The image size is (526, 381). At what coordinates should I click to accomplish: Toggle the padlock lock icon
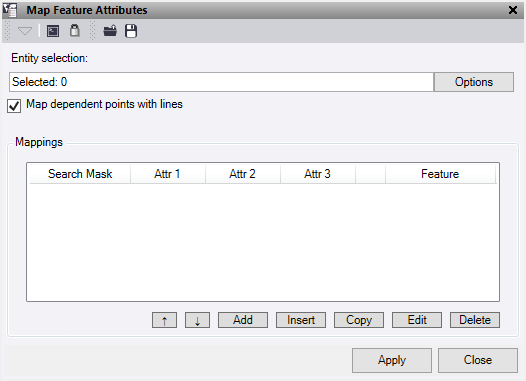(74, 31)
